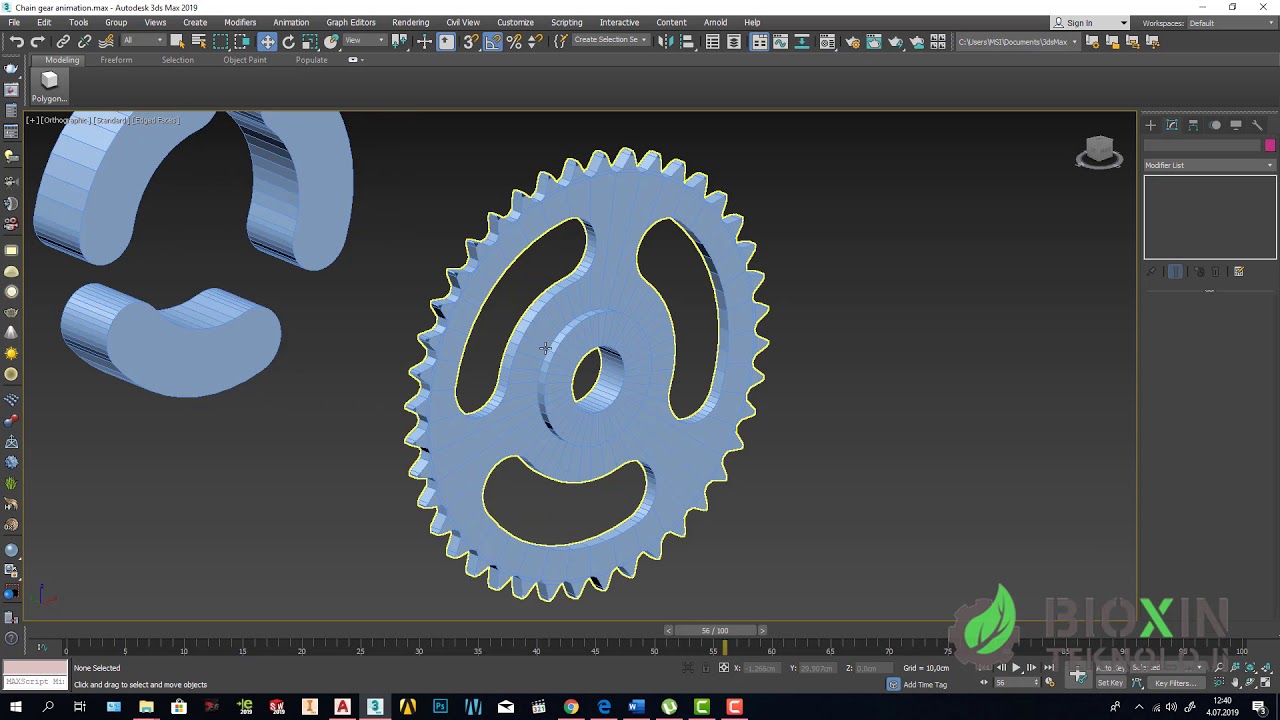
Task: Open the Material Editor icon
Action: point(827,41)
